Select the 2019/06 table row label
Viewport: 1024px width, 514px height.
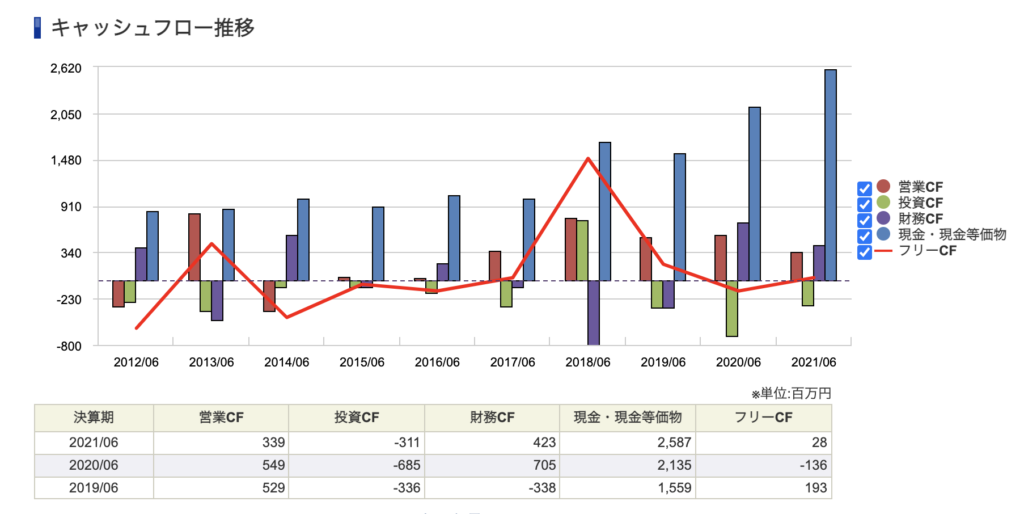94,488
